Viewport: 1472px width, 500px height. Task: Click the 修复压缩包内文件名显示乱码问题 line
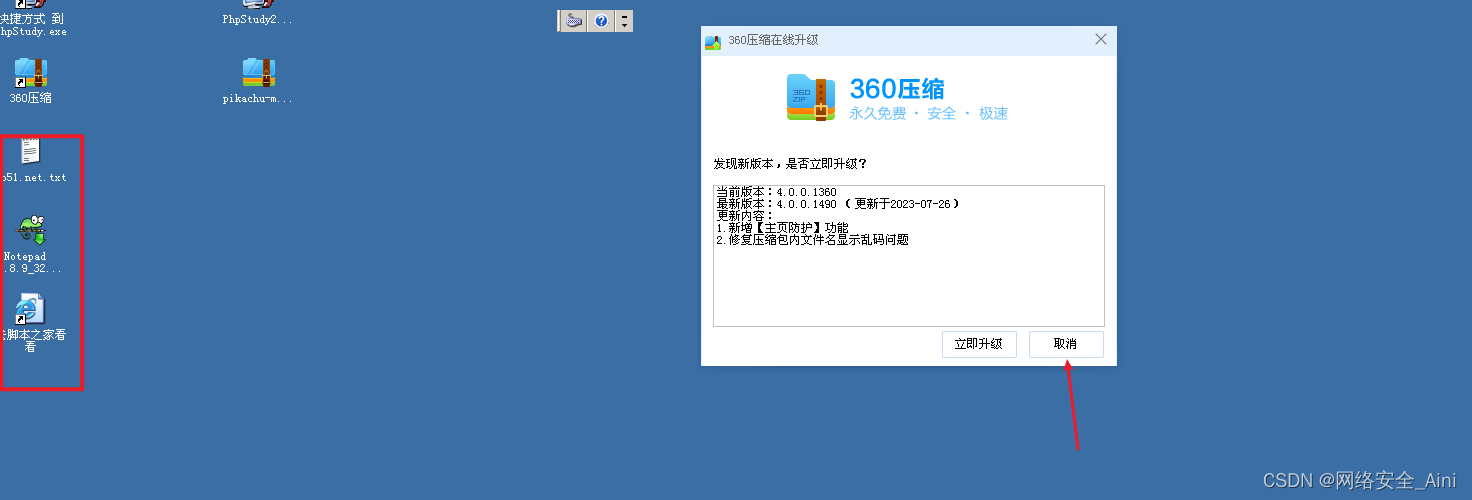812,240
